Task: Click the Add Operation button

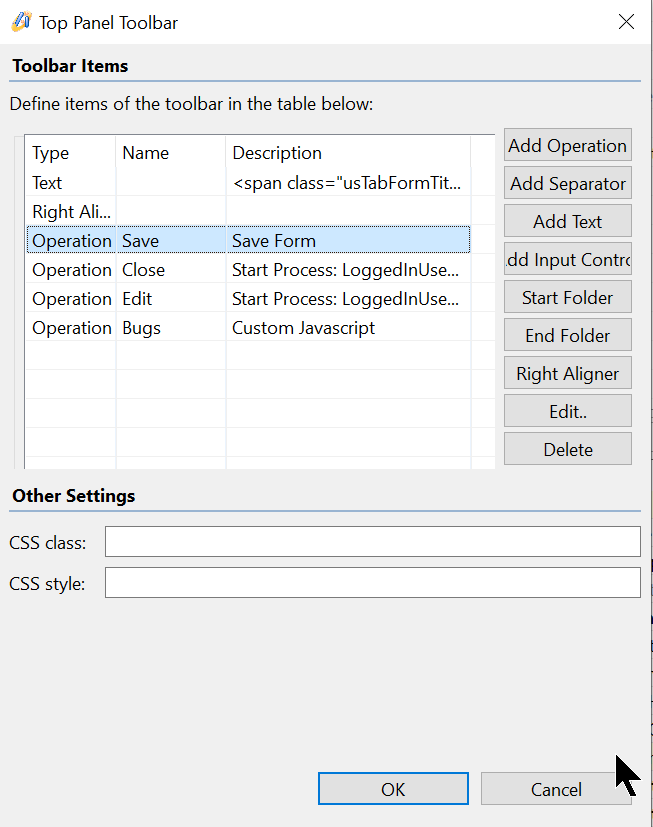Action: (568, 145)
